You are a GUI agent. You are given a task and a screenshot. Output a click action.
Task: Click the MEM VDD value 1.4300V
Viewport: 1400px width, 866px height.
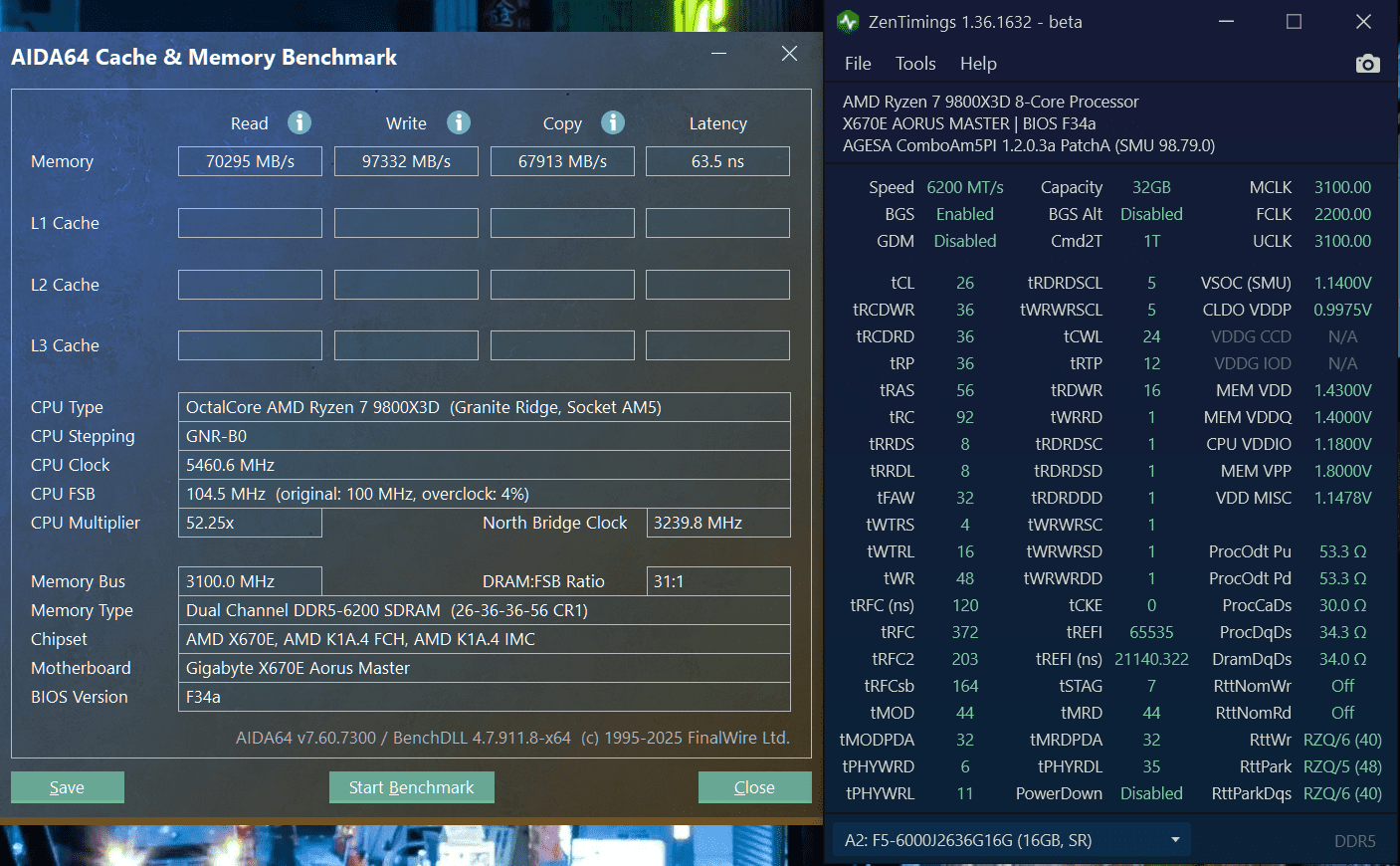pyautogui.click(x=1342, y=390)
